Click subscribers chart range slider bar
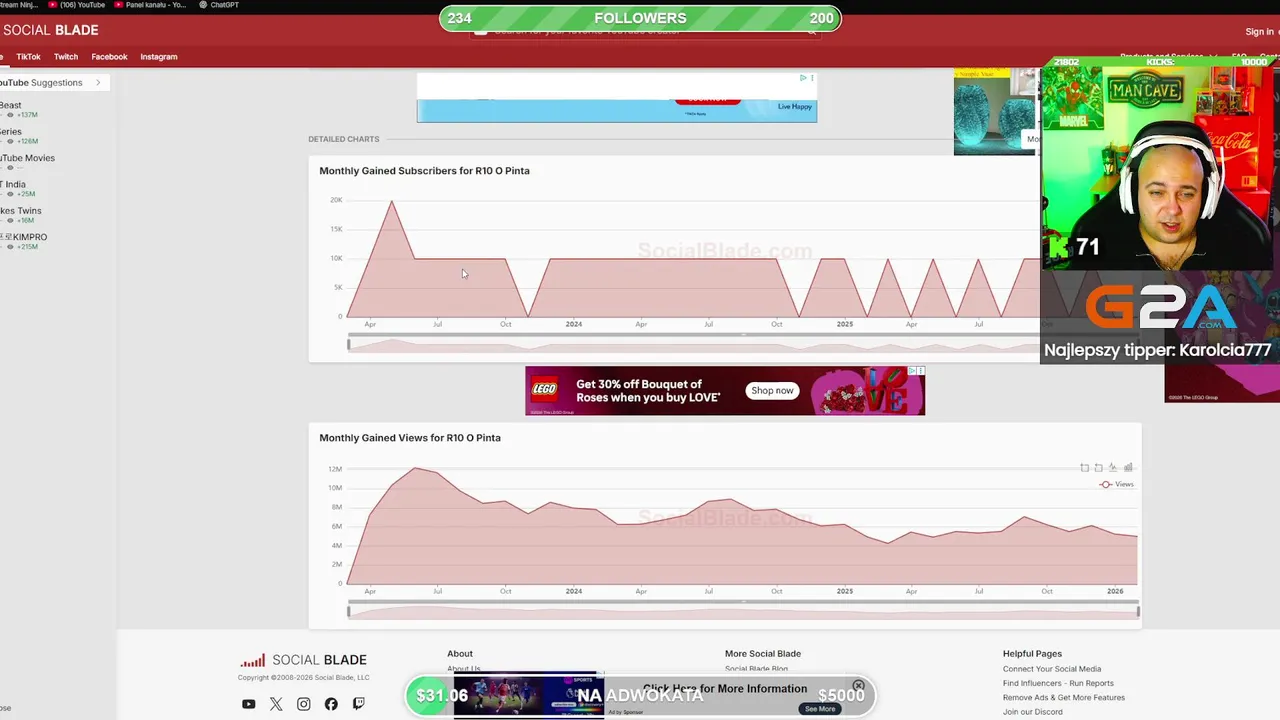1280x720 pixels. pyautogui.click(x=693, y=345)
